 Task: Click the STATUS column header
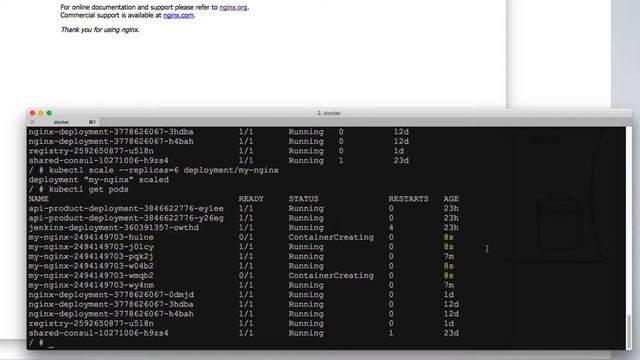tap(303, 199)
